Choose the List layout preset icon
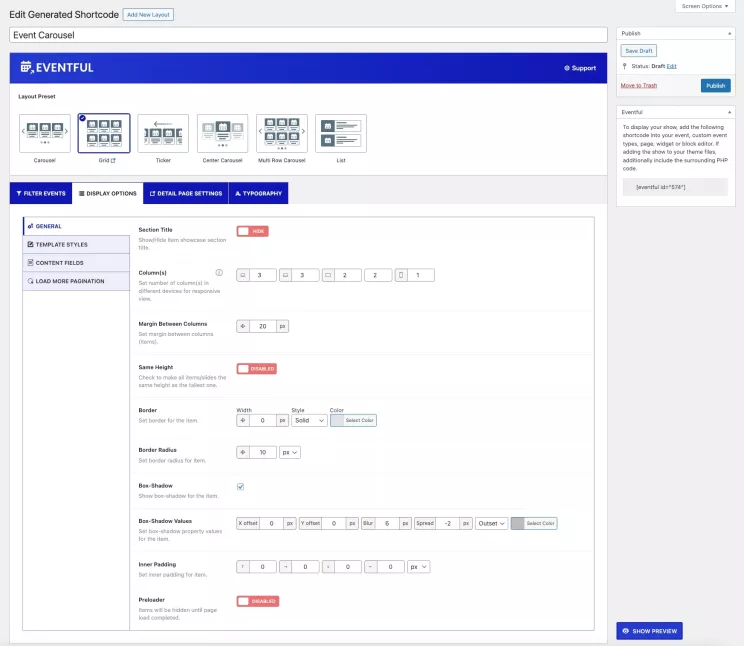744x646 pixels. click(x=341, y=133)
